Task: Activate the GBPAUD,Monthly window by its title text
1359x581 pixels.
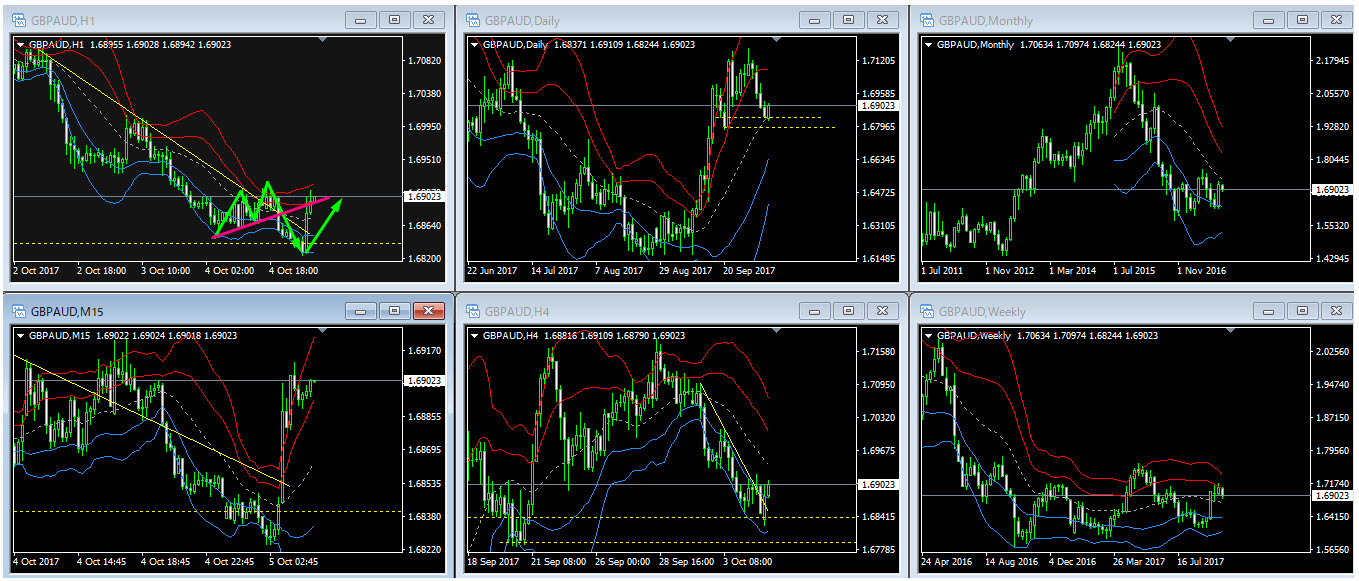Action: click(x=985, y=20)
